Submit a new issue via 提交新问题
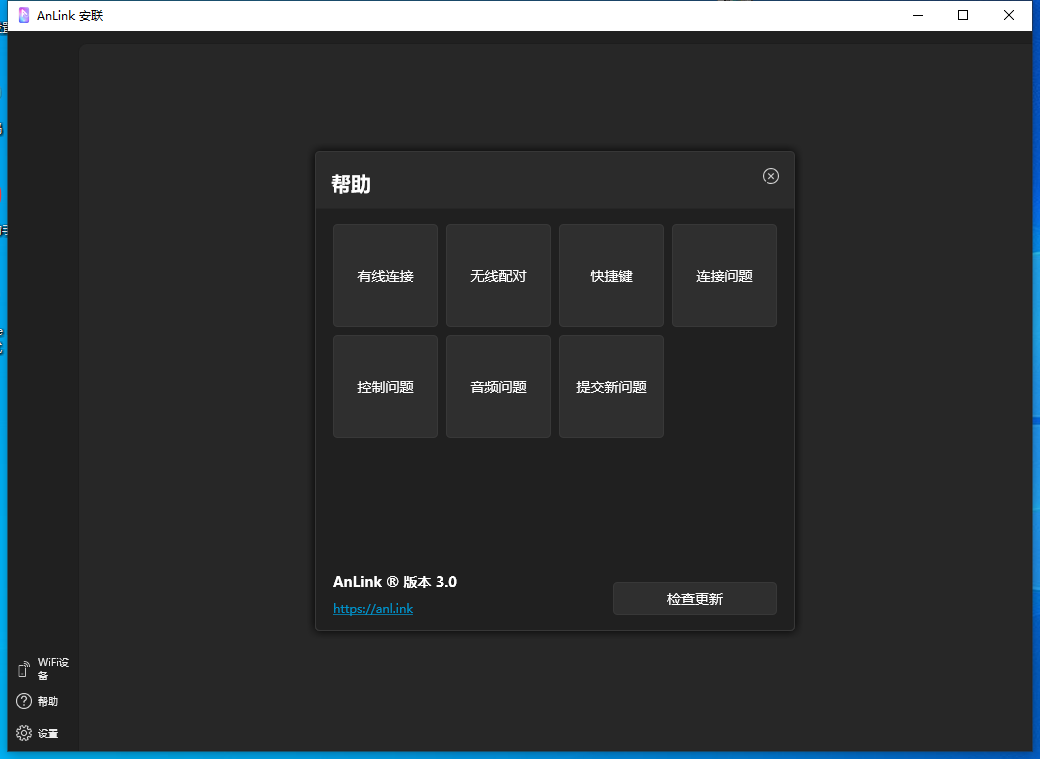The height and width of the screenshot is (759, 1040). pos(611,387)
